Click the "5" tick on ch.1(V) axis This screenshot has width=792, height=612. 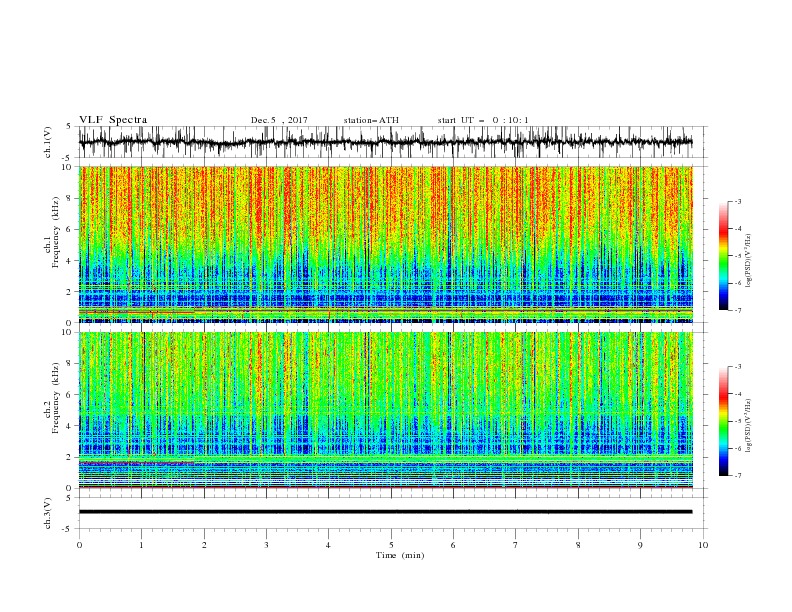tap(70, 127)
